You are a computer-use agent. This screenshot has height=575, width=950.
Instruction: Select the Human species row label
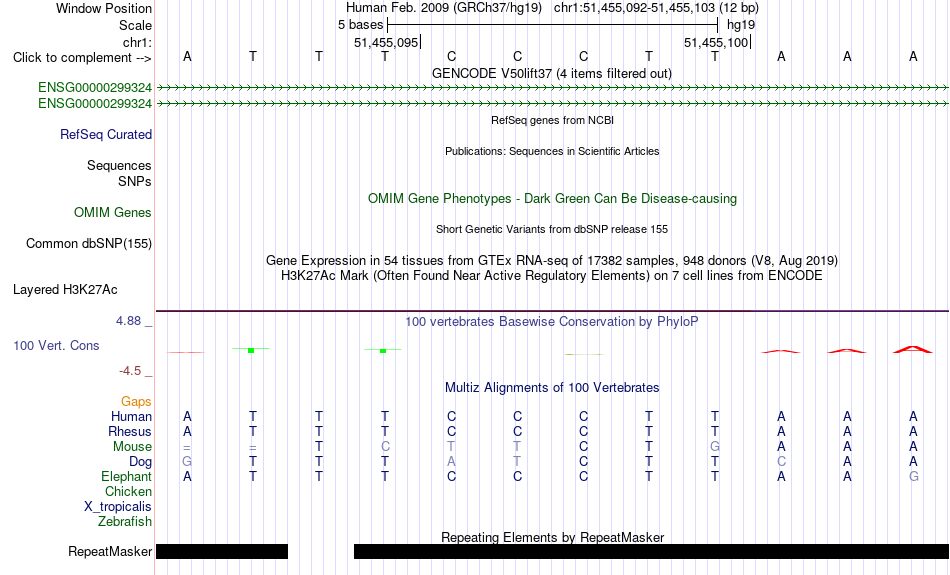pos(131,416)
